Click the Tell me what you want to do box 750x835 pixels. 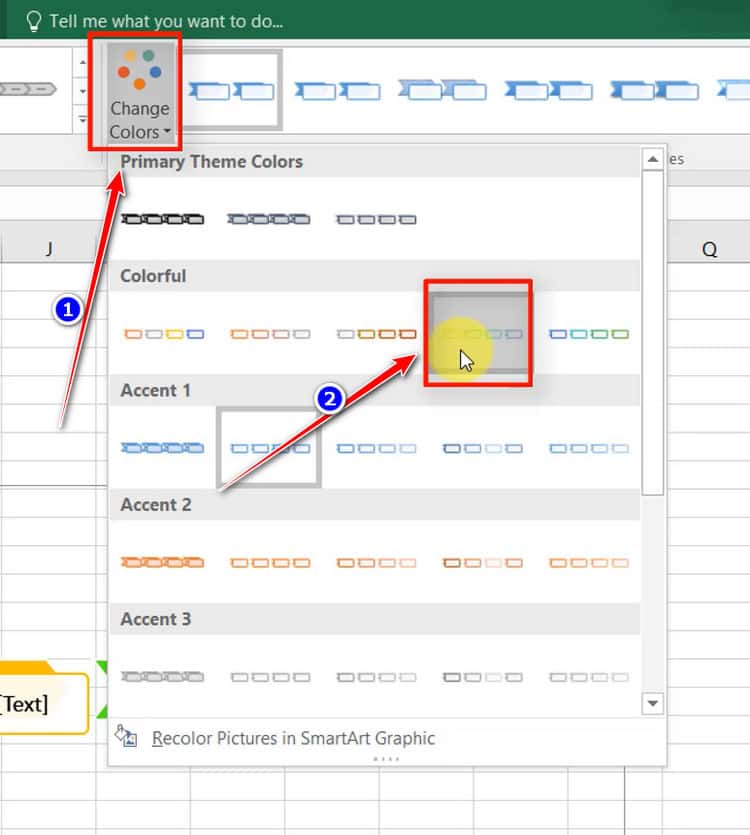pos(166,21)
